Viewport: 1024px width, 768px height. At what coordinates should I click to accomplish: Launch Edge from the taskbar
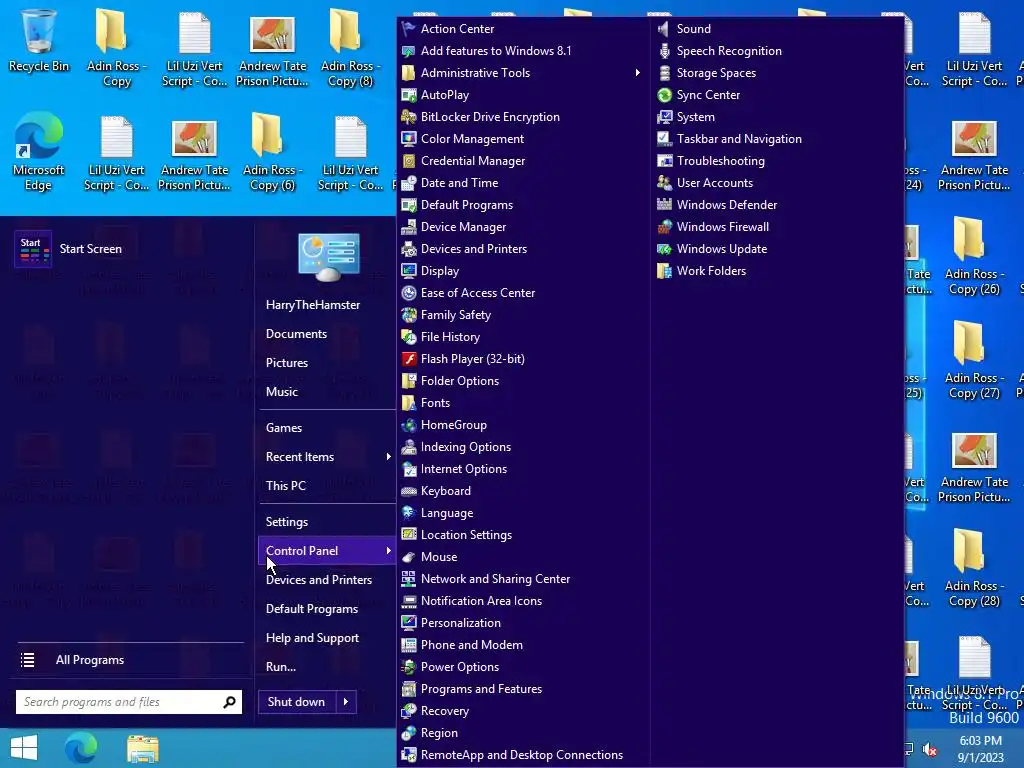pyautogui.click(x=81, y=748)
